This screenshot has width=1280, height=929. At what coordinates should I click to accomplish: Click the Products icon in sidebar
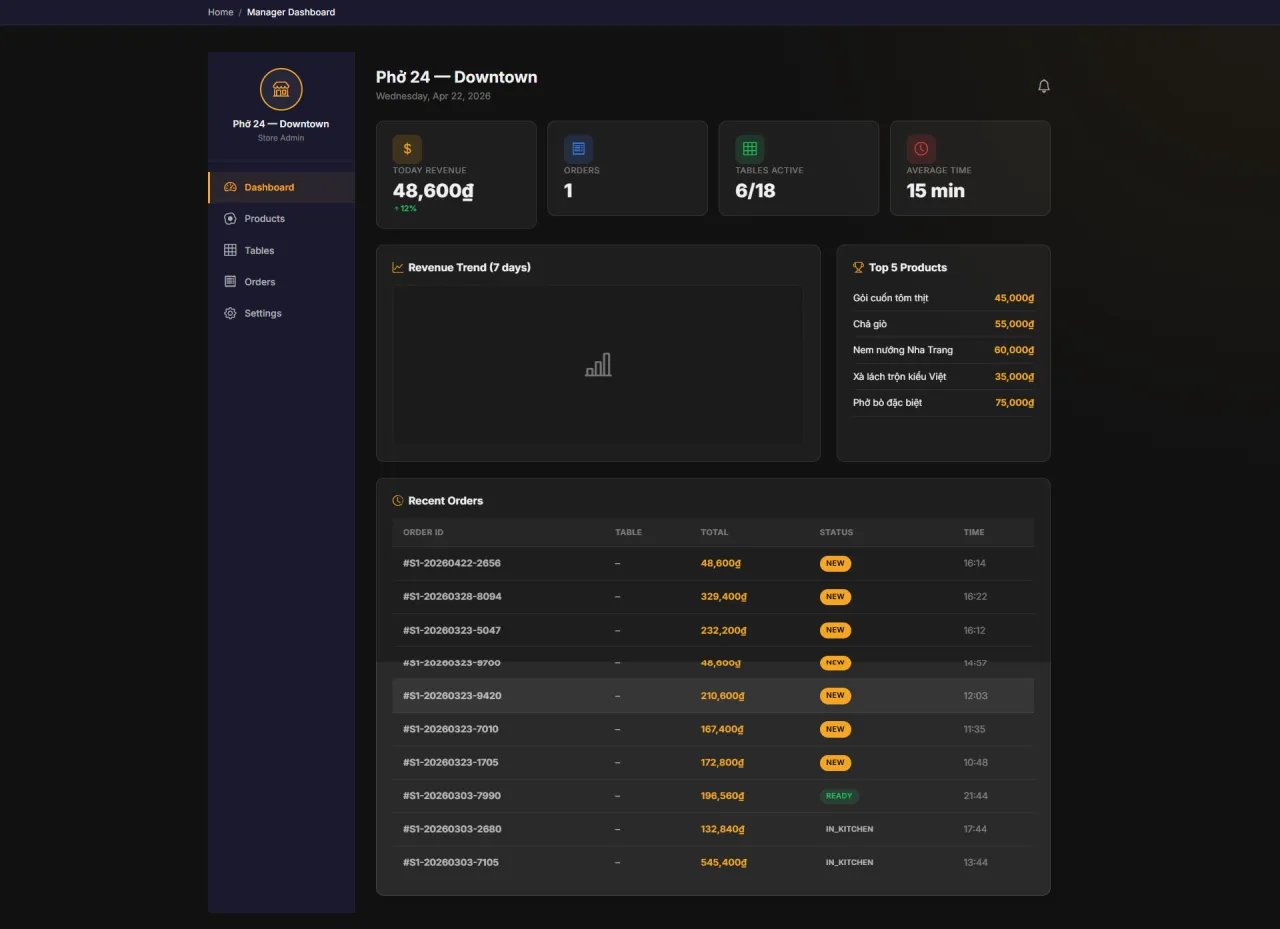tap(230, 218)
